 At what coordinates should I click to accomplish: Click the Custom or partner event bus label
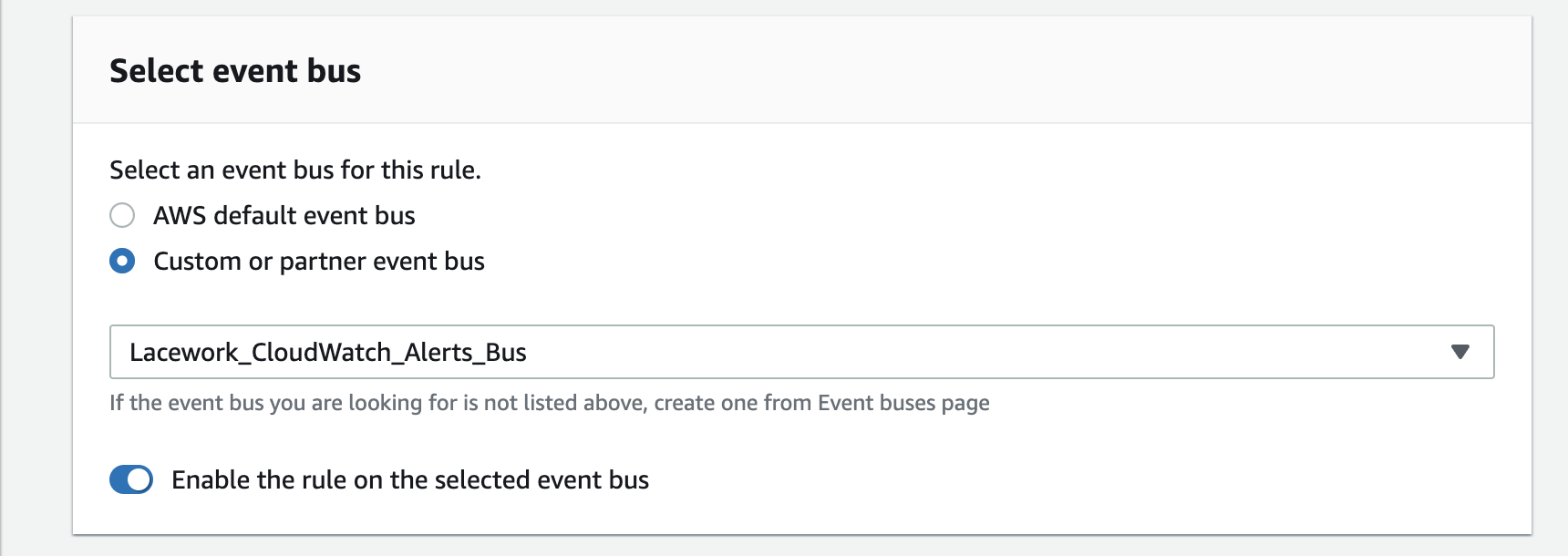pyautogui.click(x=319, y=262)
